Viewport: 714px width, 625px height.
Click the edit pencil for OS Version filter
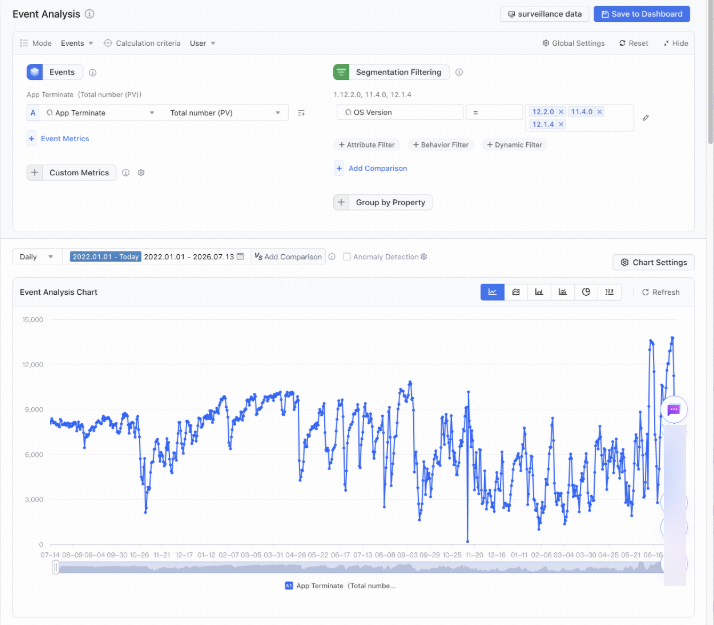pyautogui.click(x=645, y=118)
